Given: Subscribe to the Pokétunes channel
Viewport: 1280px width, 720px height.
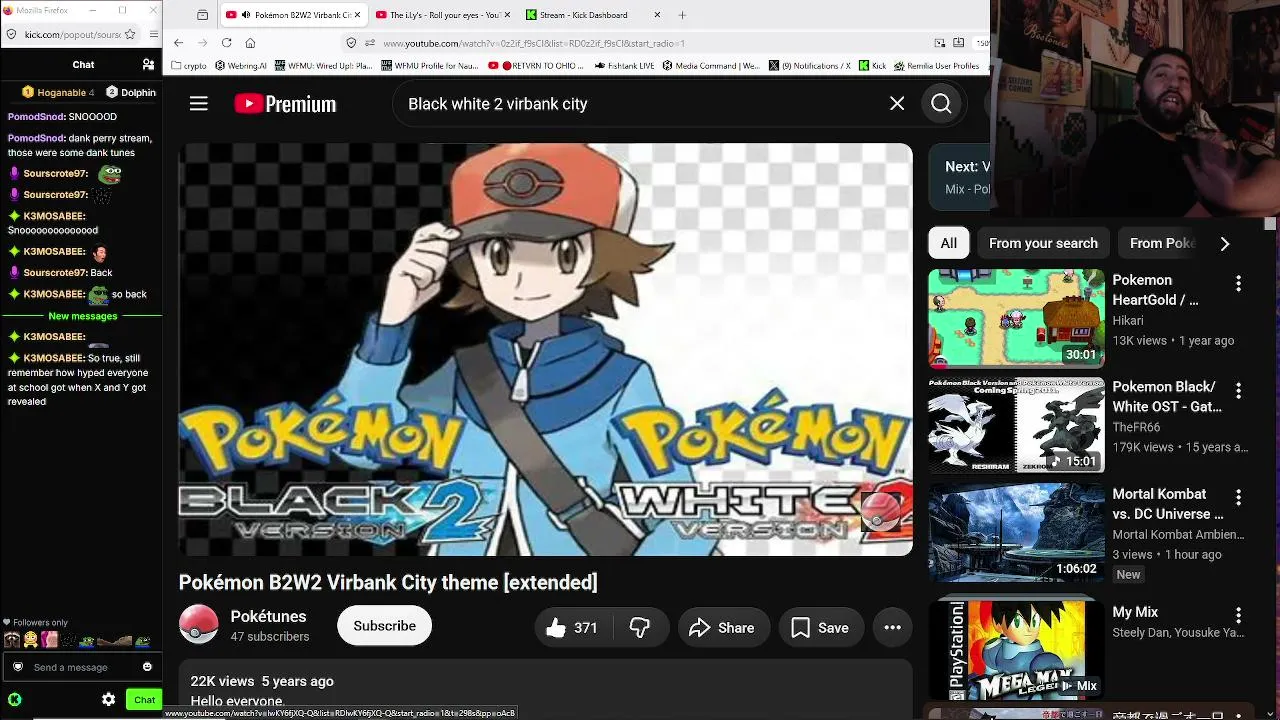Looking at the screenshot, I should point(385,626).
